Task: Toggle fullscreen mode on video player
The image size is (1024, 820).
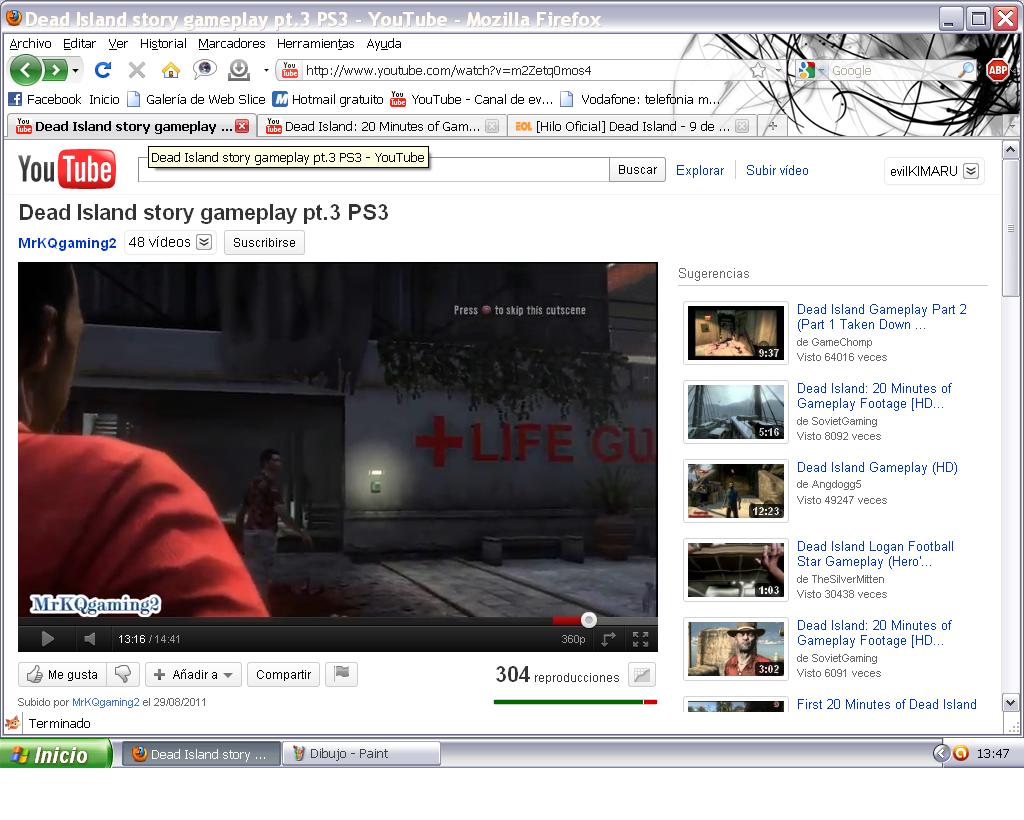Action: click(640, 639)
